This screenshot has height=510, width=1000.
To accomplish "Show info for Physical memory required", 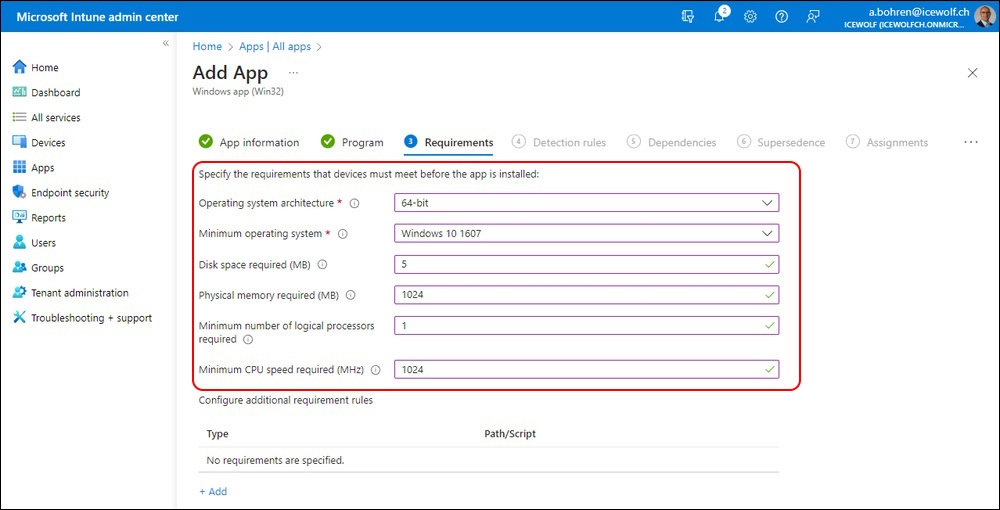I will click(x=350, y=295).
